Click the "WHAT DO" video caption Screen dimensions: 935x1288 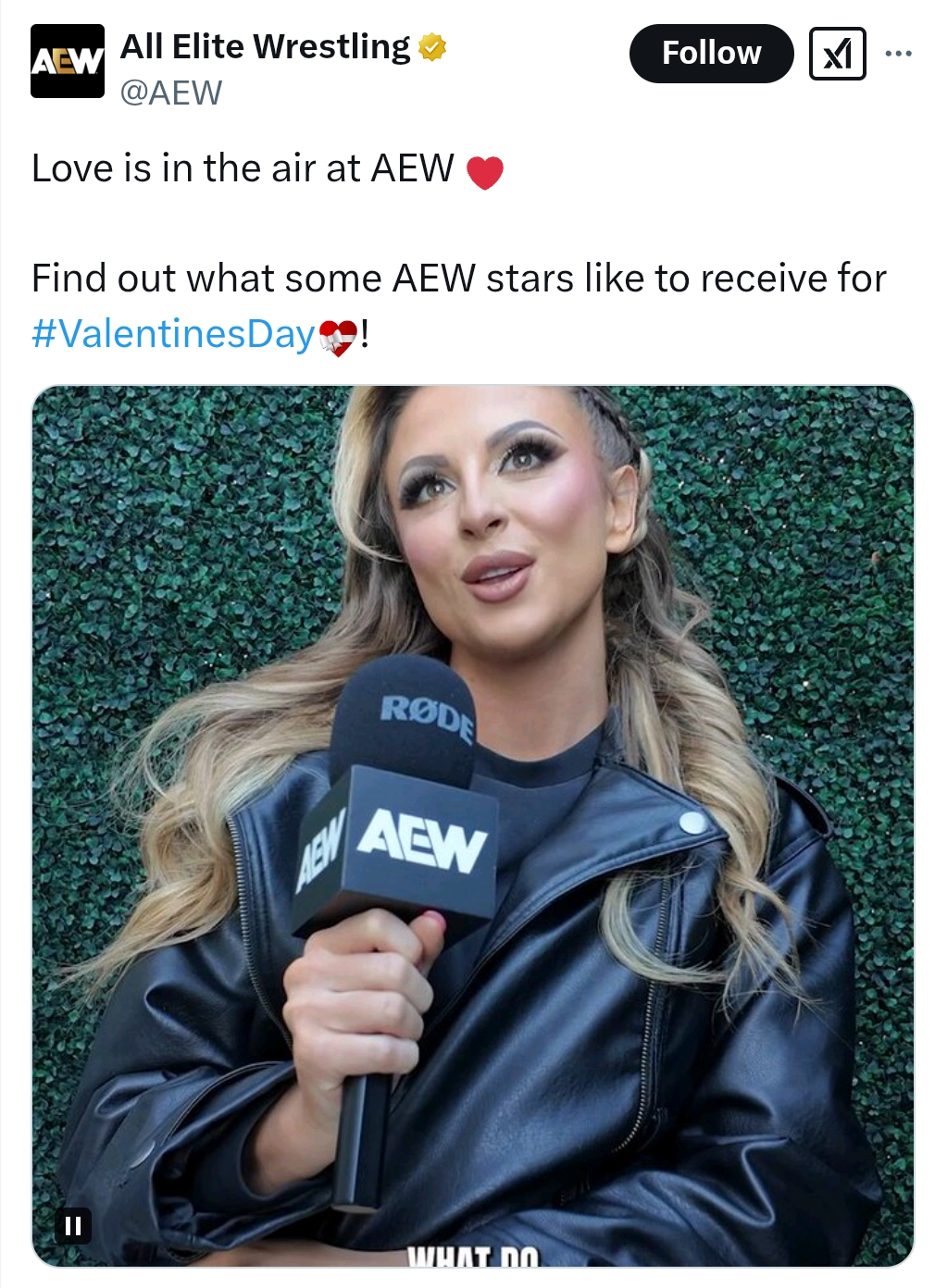click(x=472, y=1256)
